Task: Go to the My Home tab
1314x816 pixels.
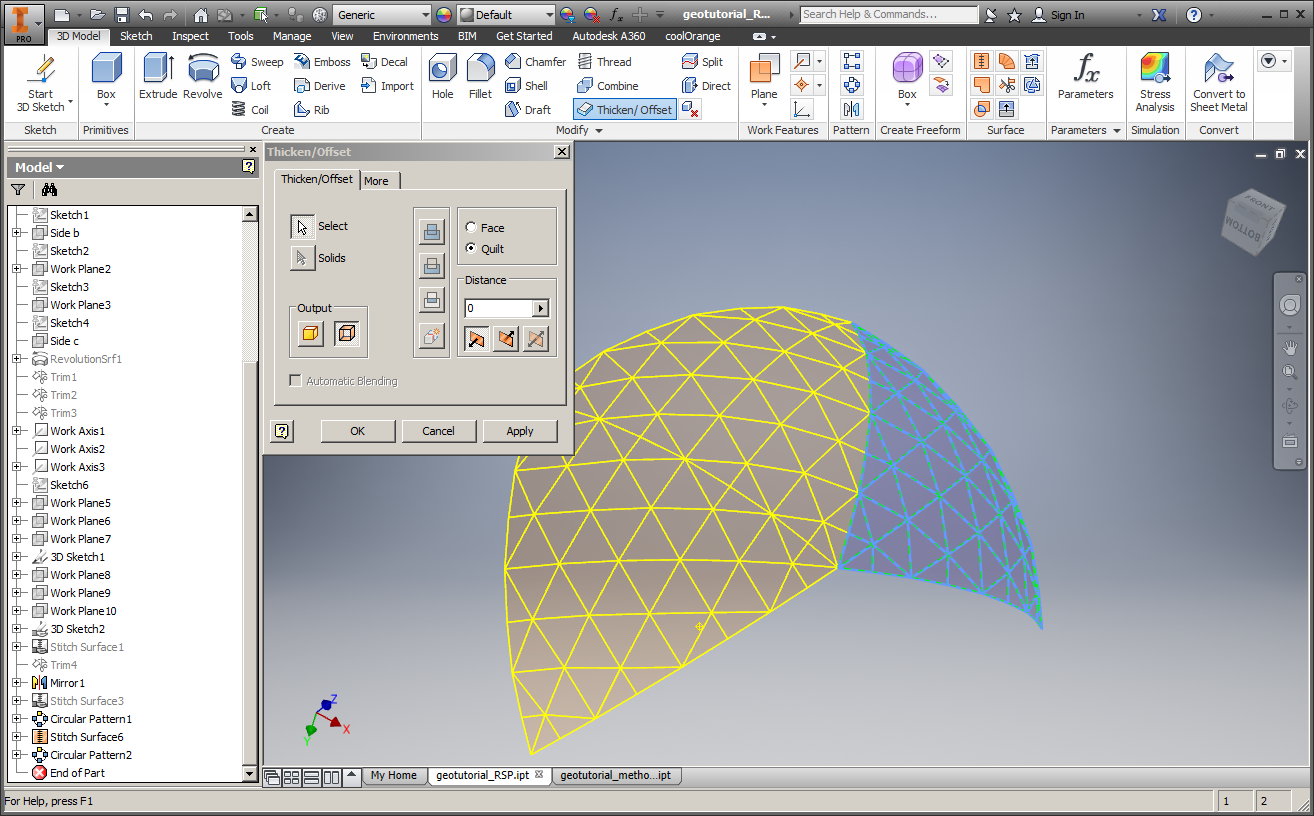Action: tap(393, 775)
